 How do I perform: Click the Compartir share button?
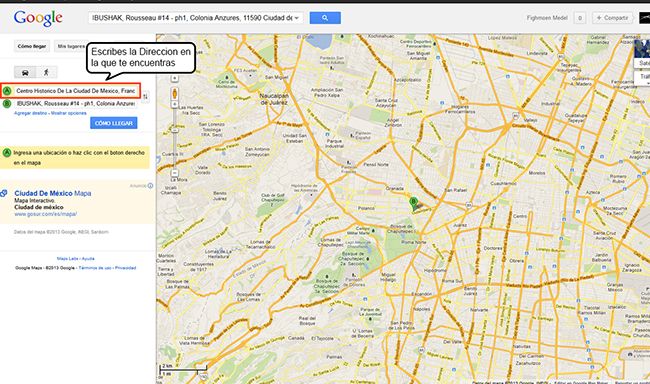(612, 18)
